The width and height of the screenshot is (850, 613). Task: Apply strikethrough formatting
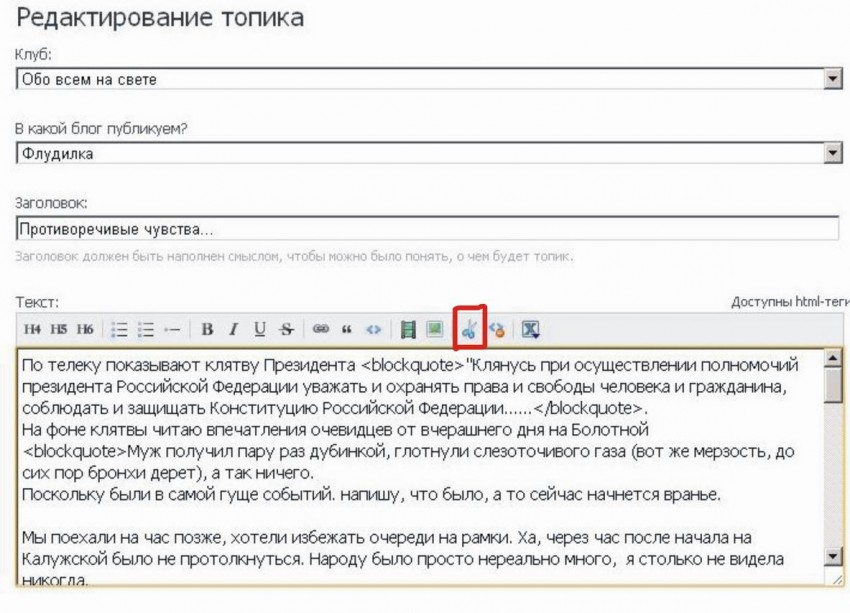(x=287, y=328)
